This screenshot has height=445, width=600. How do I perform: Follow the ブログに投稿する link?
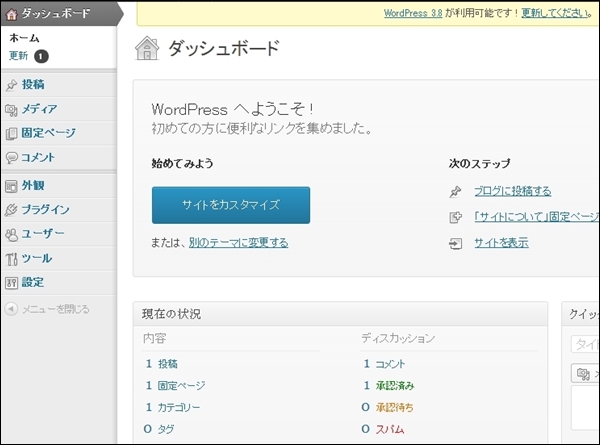coord(513,191)
